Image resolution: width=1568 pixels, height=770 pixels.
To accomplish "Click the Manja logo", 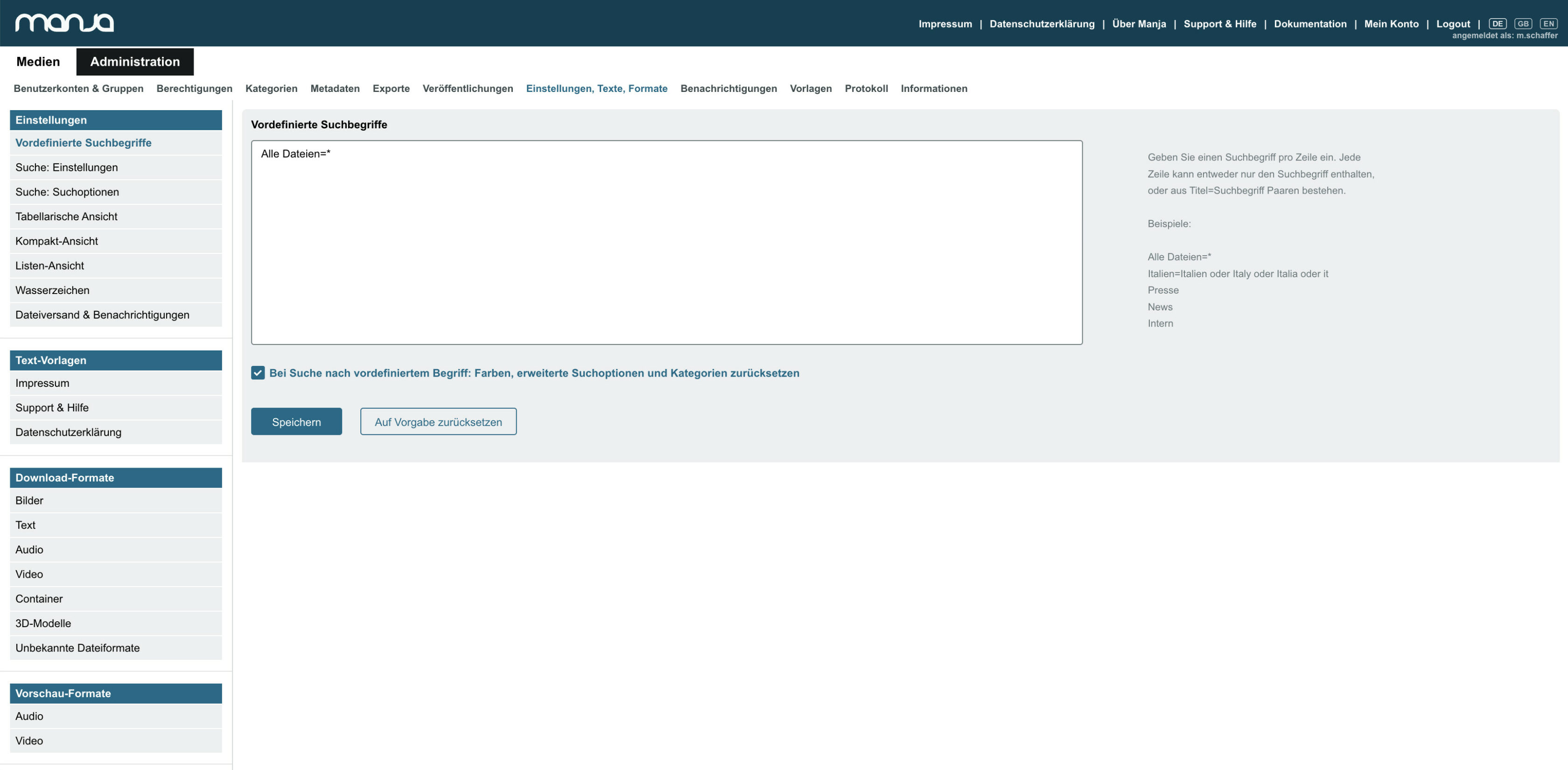I will tap(64, 22).
